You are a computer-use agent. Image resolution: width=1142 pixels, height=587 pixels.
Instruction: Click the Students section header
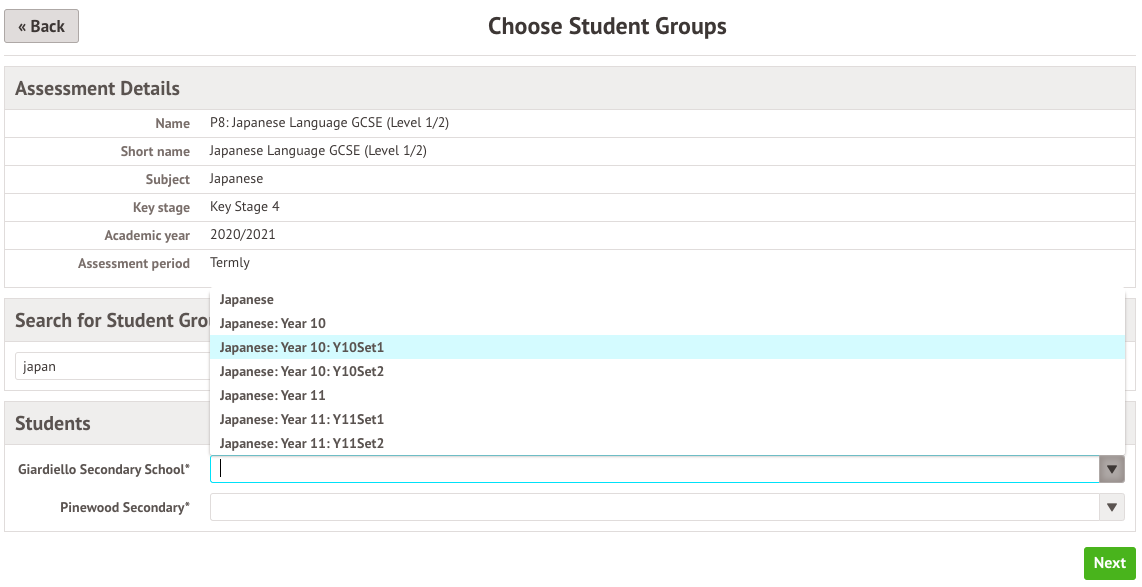tap(53, 423)
